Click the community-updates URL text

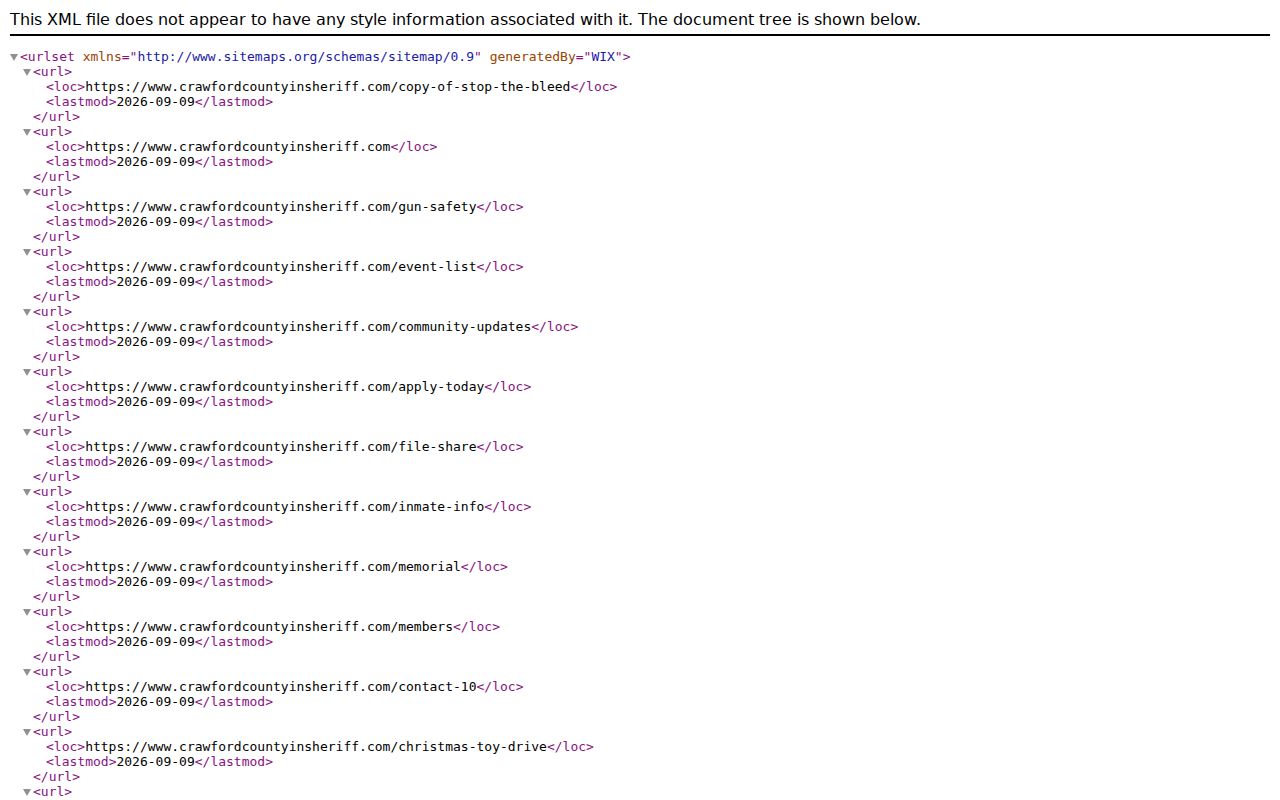tap(308, 327)
